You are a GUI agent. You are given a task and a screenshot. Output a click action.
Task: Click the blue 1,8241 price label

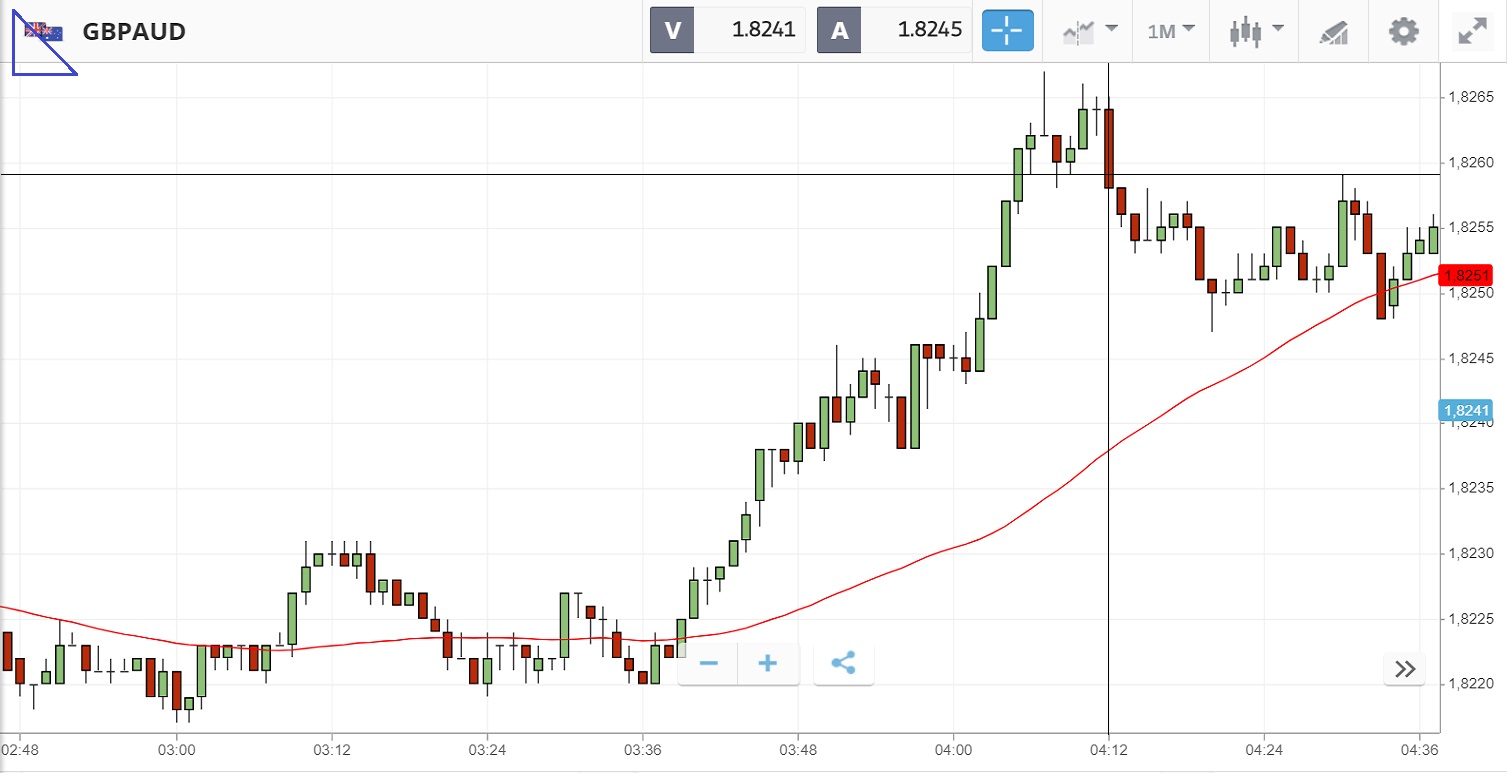point(1465,409)
